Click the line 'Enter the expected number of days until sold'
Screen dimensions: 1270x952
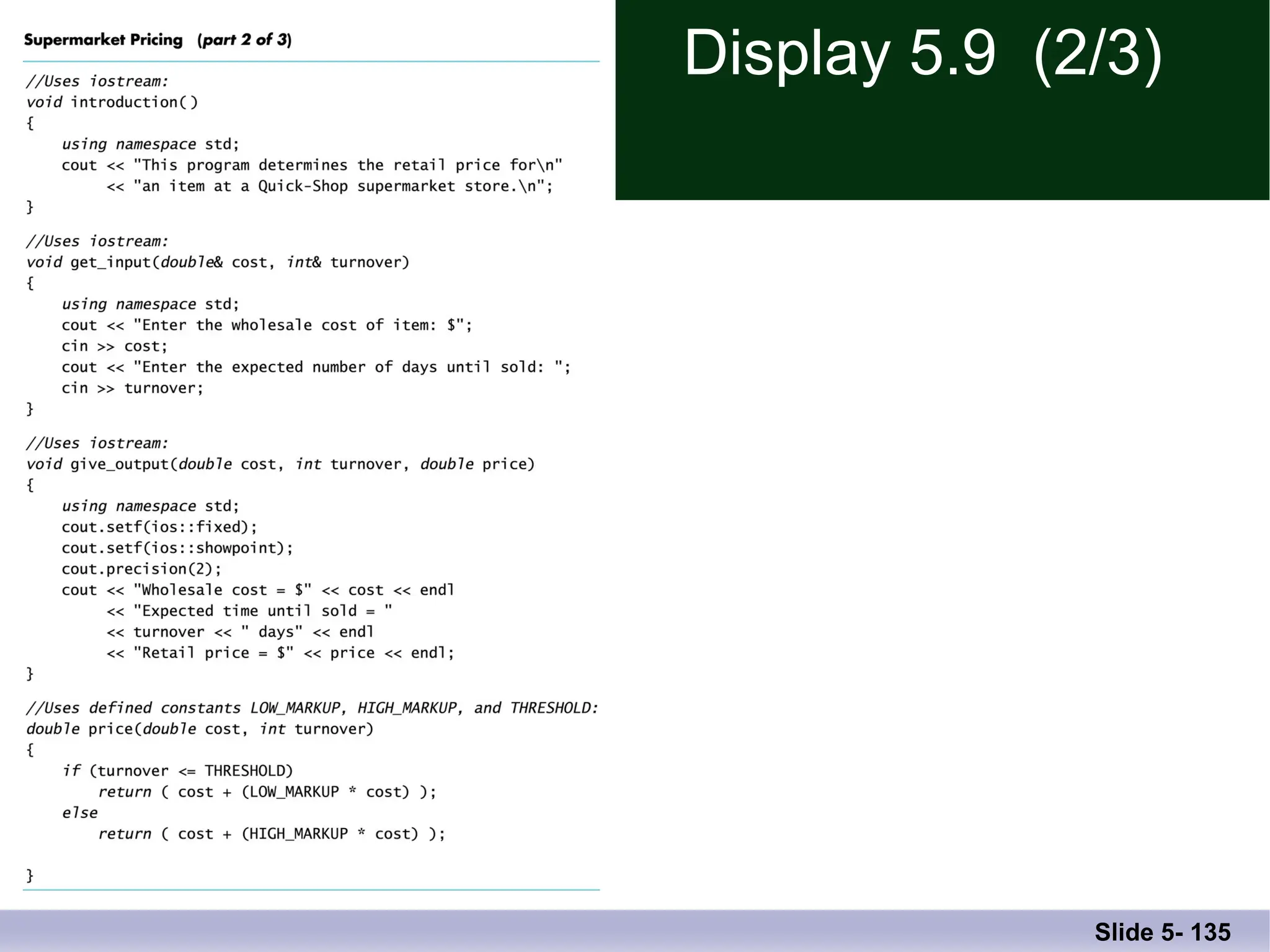click(316, 368)
